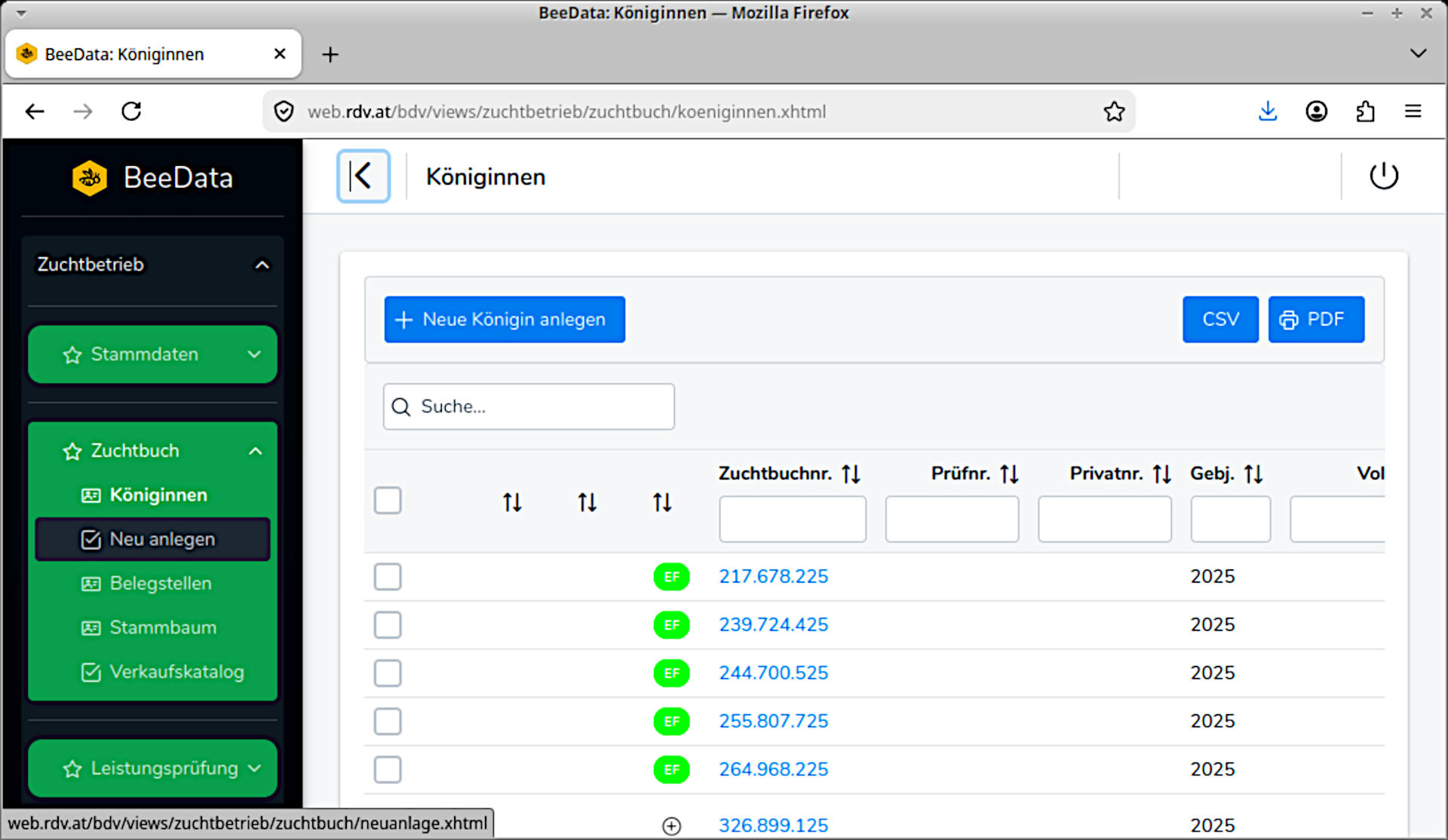Open Belegstellen in the sidebar

[160, 584]
